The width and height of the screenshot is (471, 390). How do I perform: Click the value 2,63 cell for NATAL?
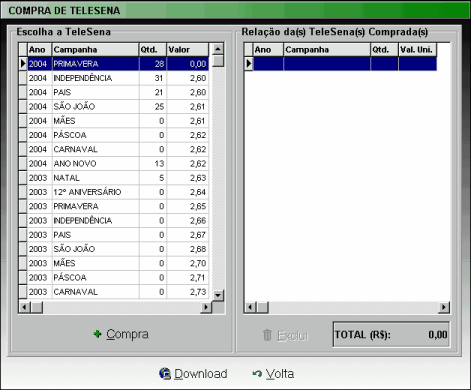point(188,178)
